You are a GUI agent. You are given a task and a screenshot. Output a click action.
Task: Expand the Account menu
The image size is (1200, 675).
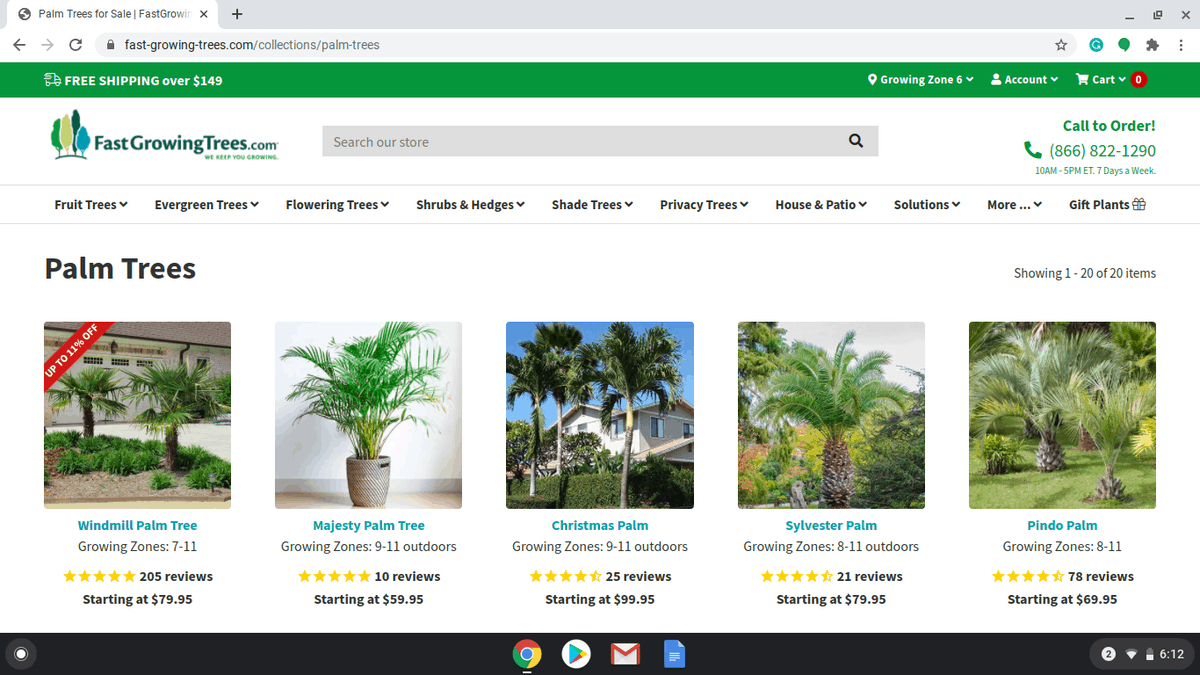coord(1024,79)
